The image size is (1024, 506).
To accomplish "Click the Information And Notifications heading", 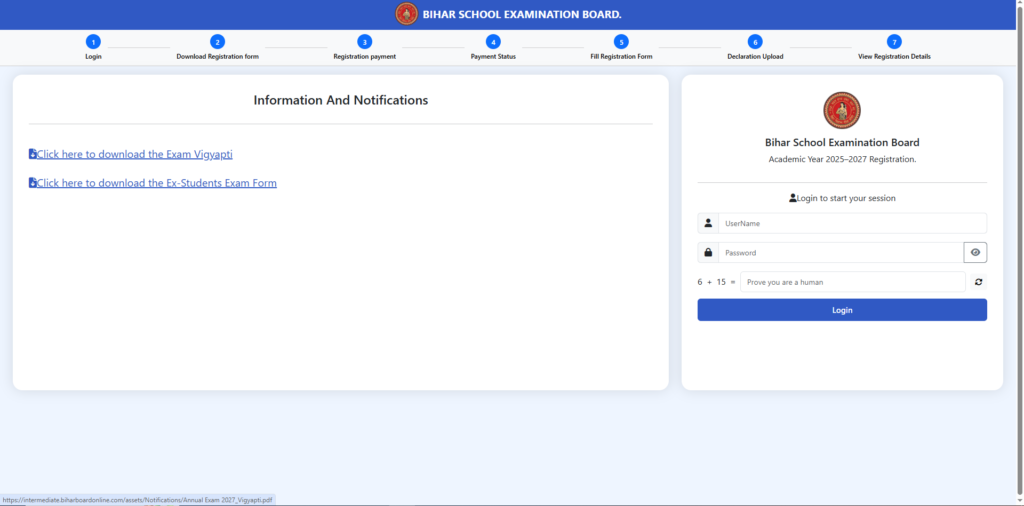I will [x=340, y=101].
